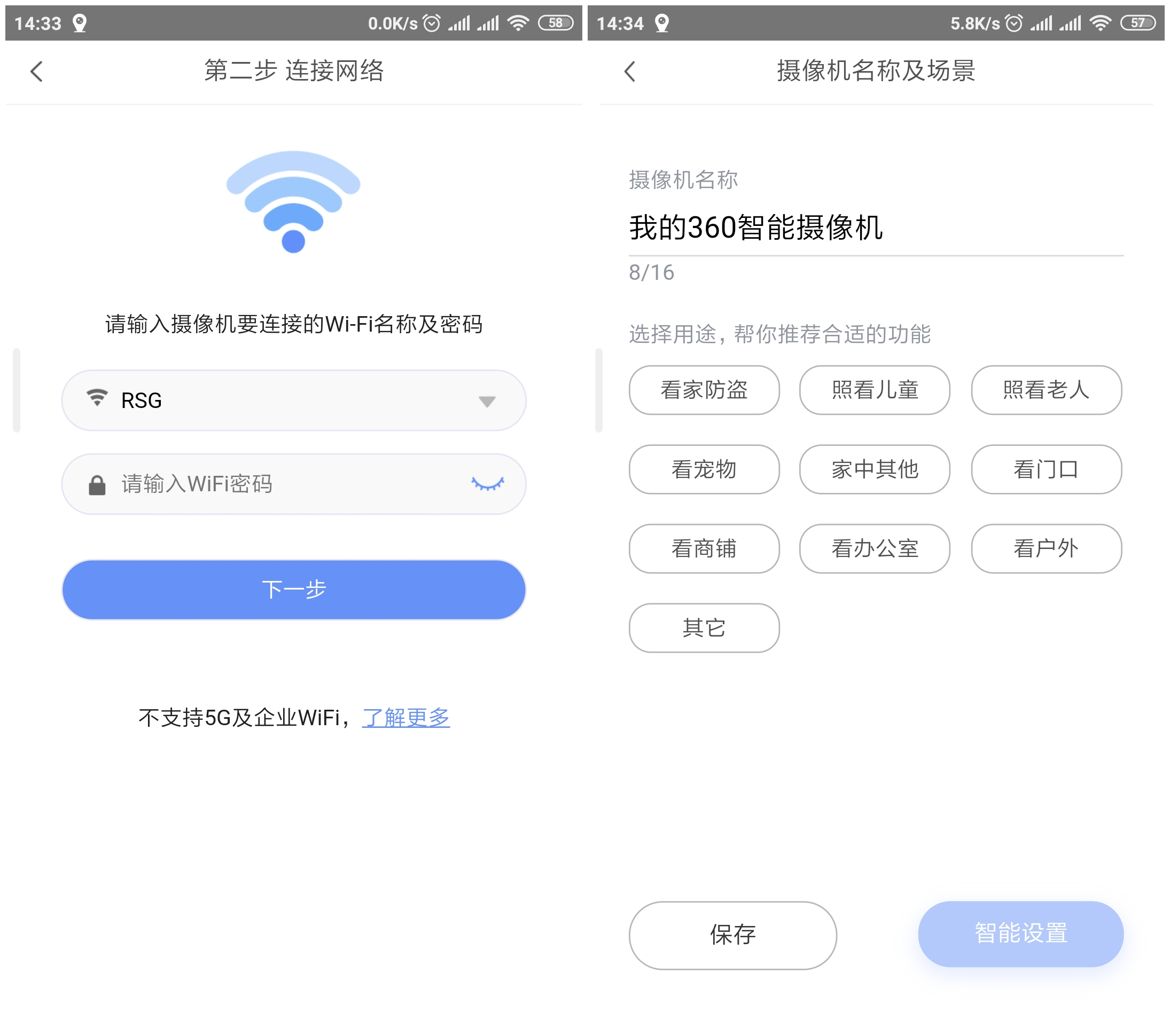Screen dimensions: 1170x1036
Task: Select the 看宠物 usage option
Action: 704,469
